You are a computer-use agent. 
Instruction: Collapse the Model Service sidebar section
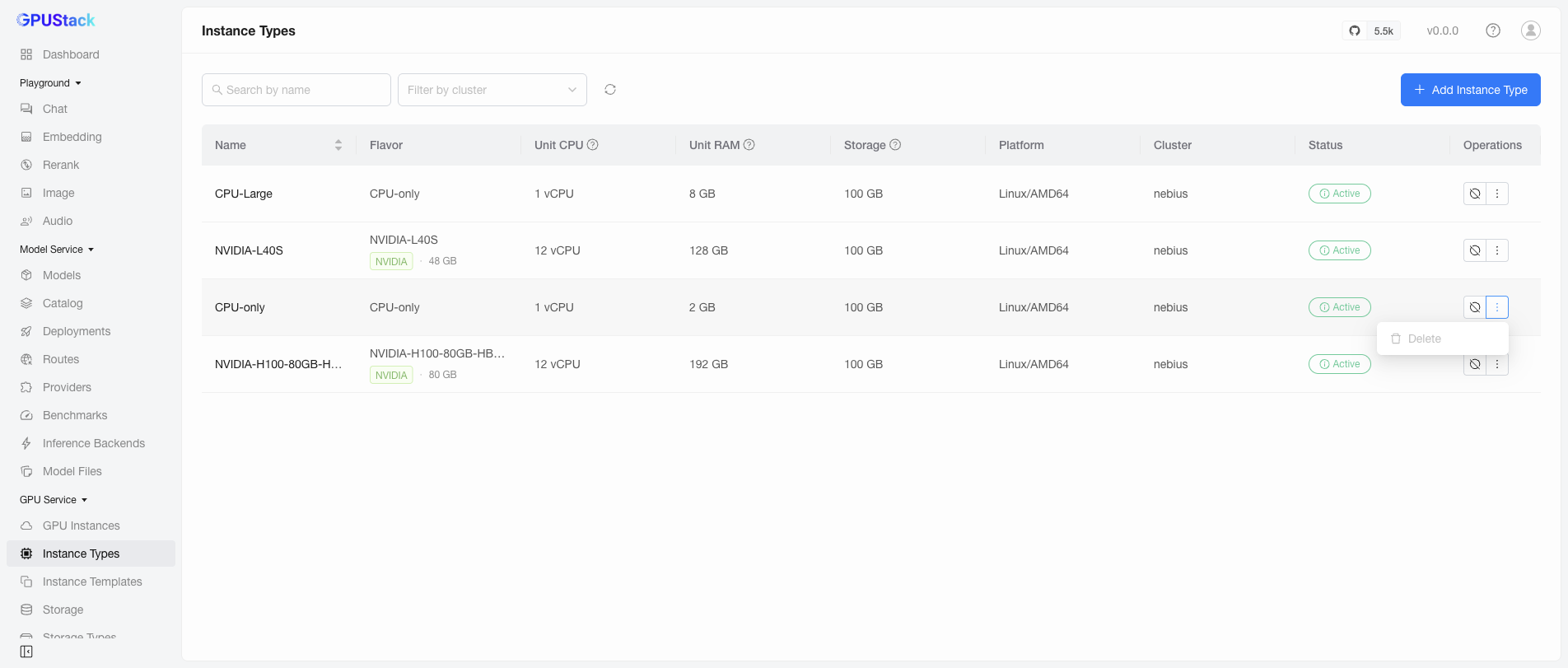[57, 250]
